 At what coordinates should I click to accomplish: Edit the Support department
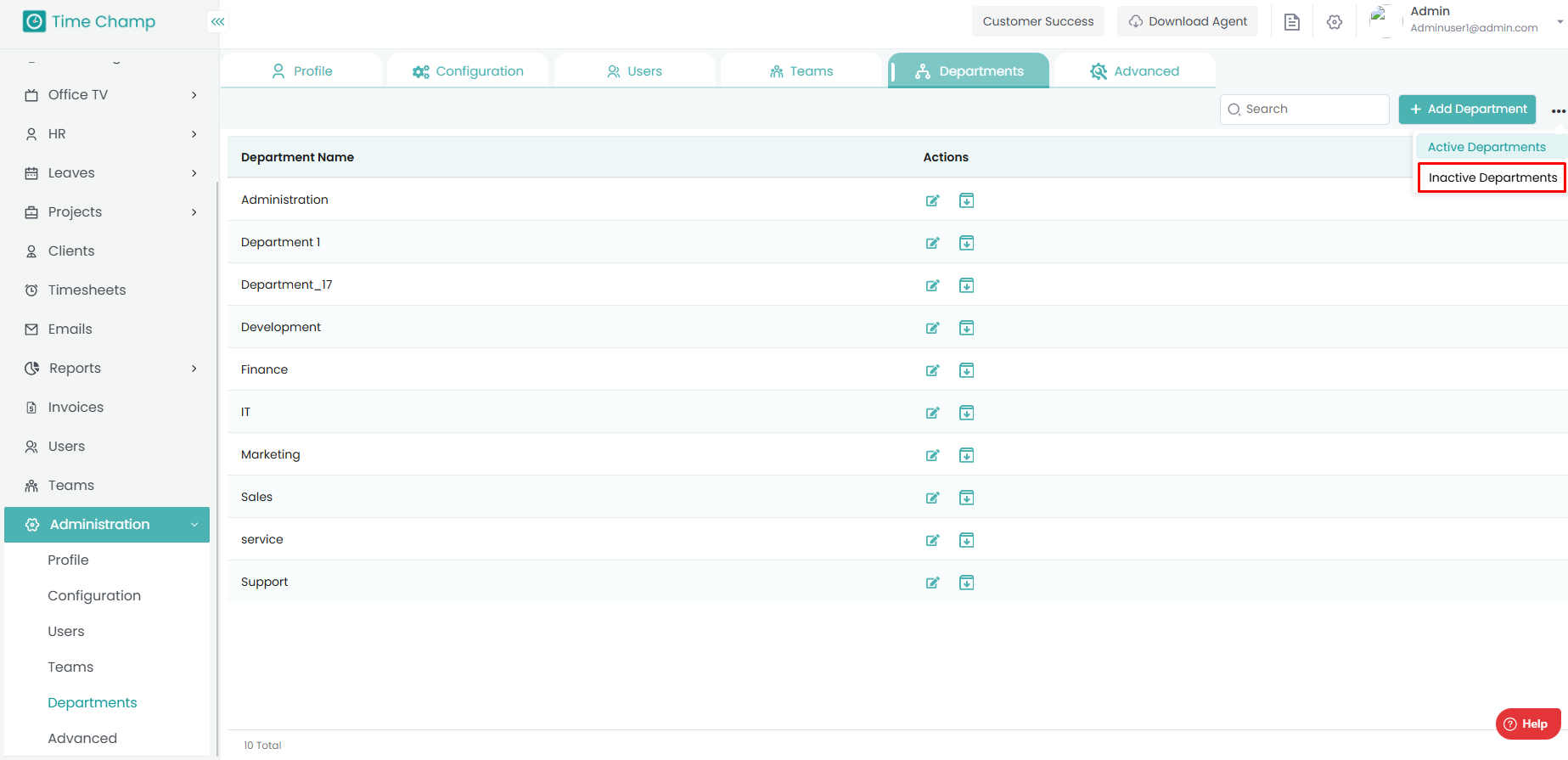coord(932,583)
